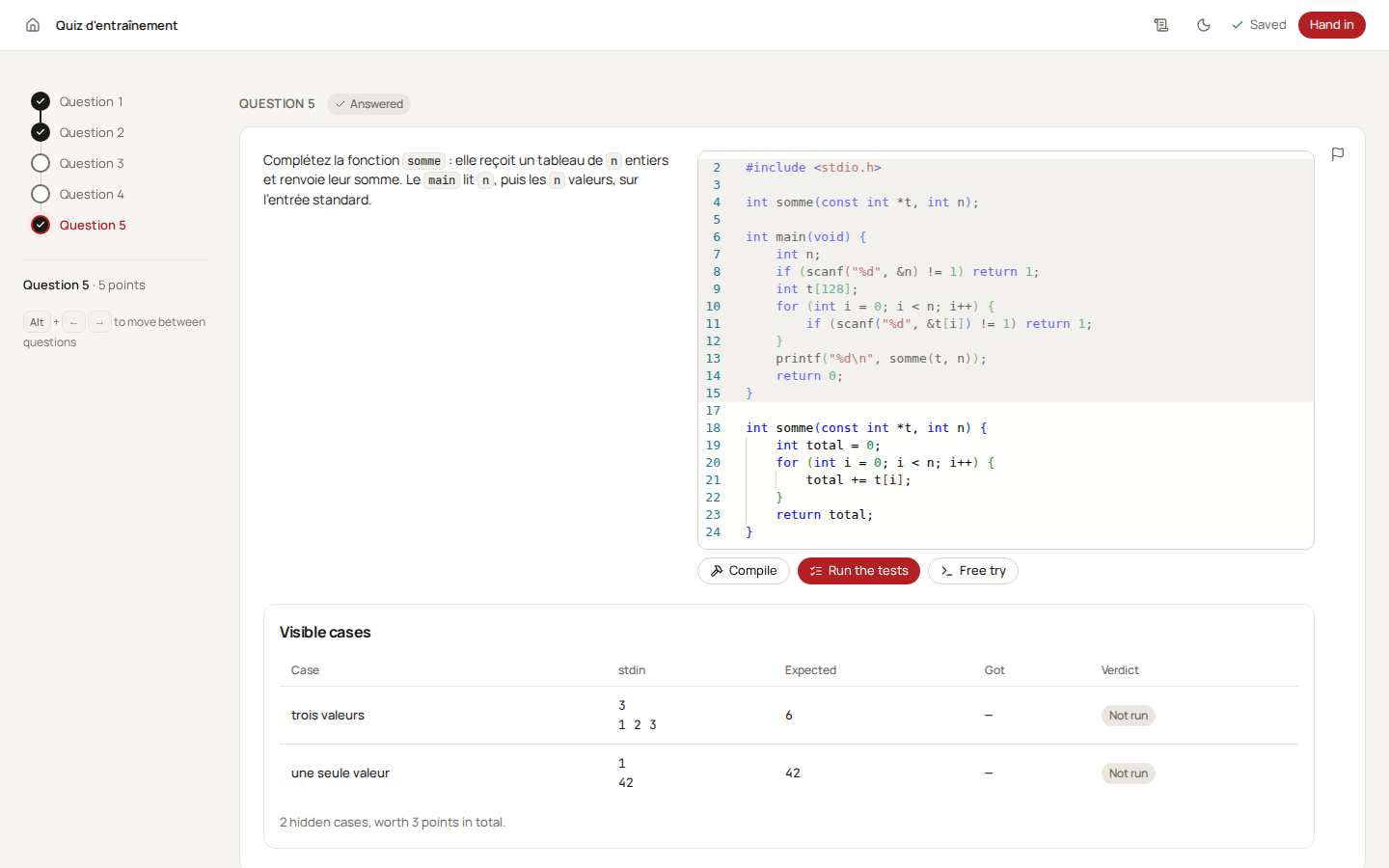Open Free try mode

pyautogui.click(x=972, y=571)
